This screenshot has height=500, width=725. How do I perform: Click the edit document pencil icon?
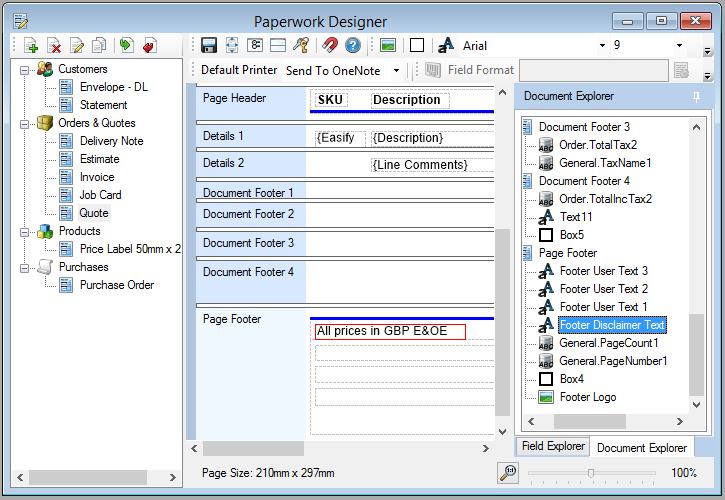click(x=77, y=45)
